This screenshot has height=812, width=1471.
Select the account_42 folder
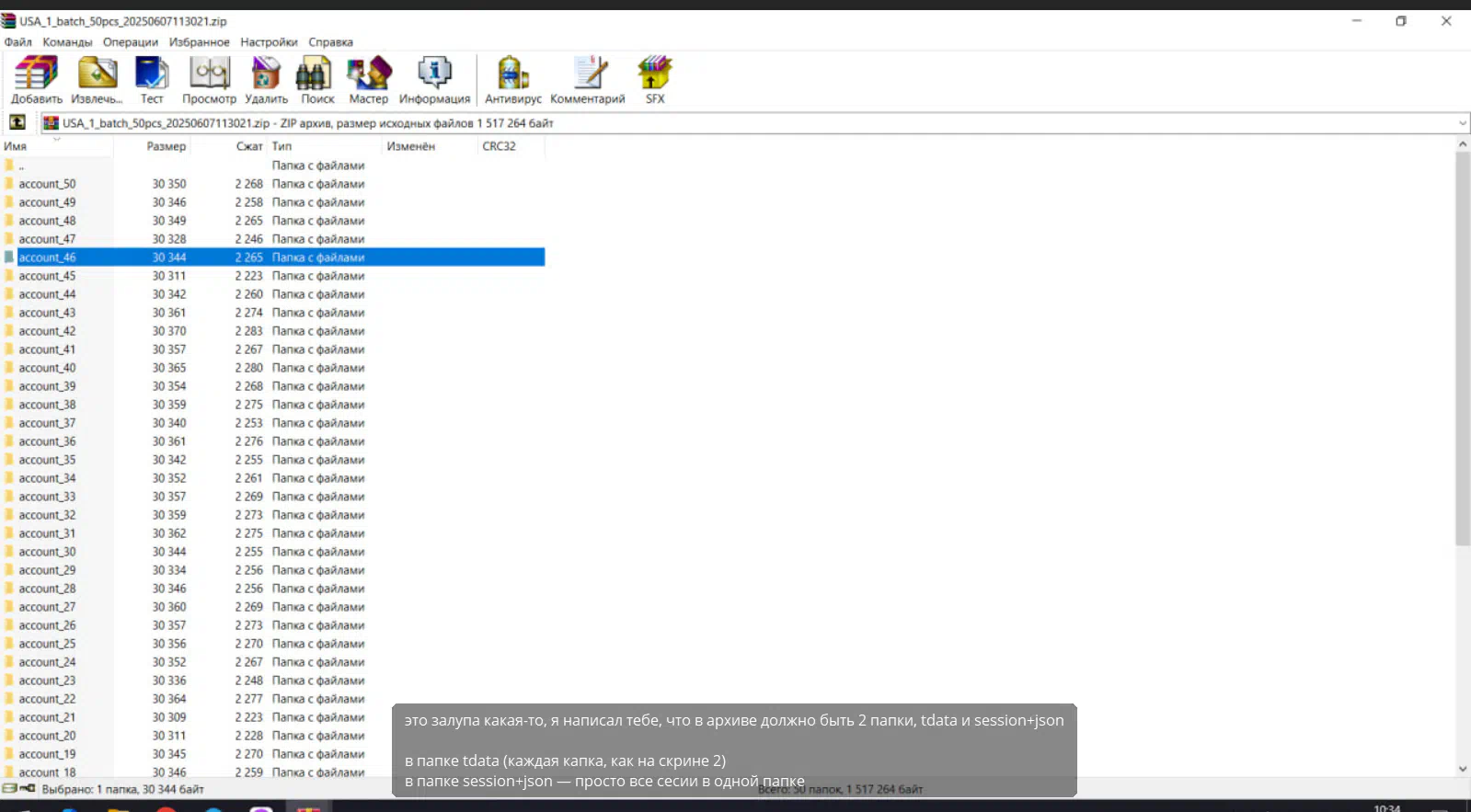(273, 331)
